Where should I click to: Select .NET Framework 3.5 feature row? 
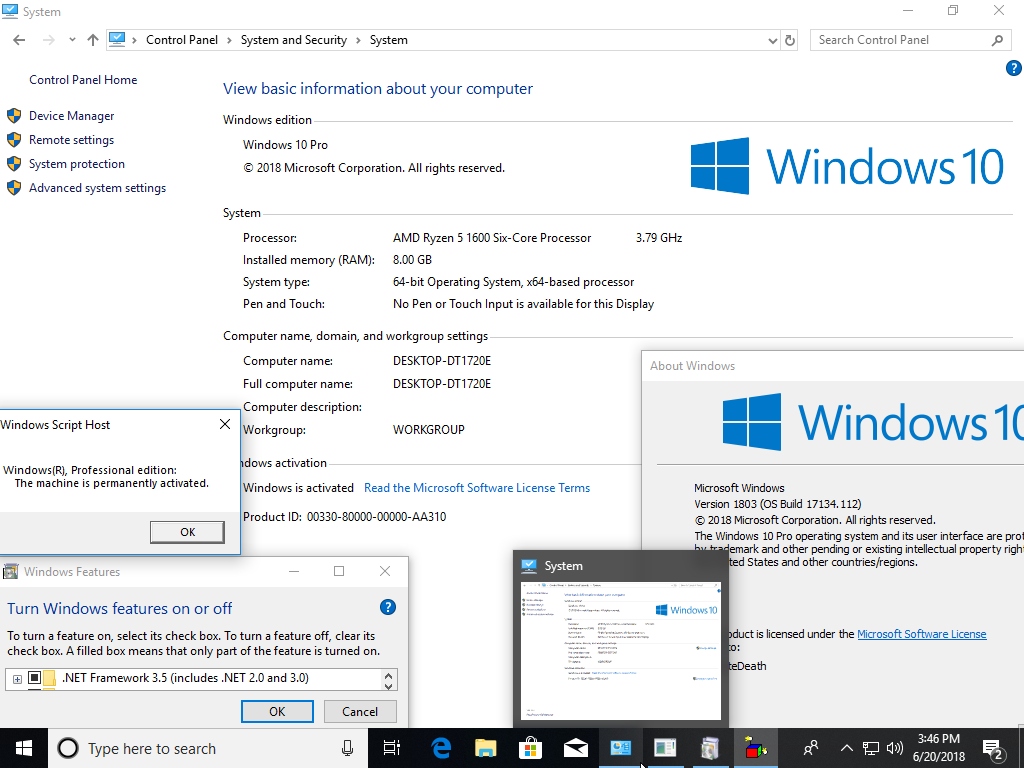185,678
